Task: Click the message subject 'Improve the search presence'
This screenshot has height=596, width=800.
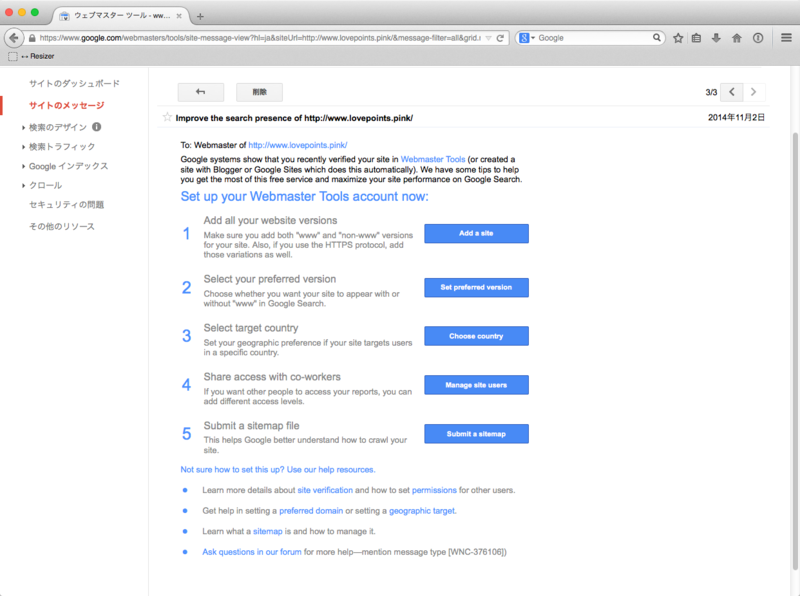Action: (x=294, y=118)
